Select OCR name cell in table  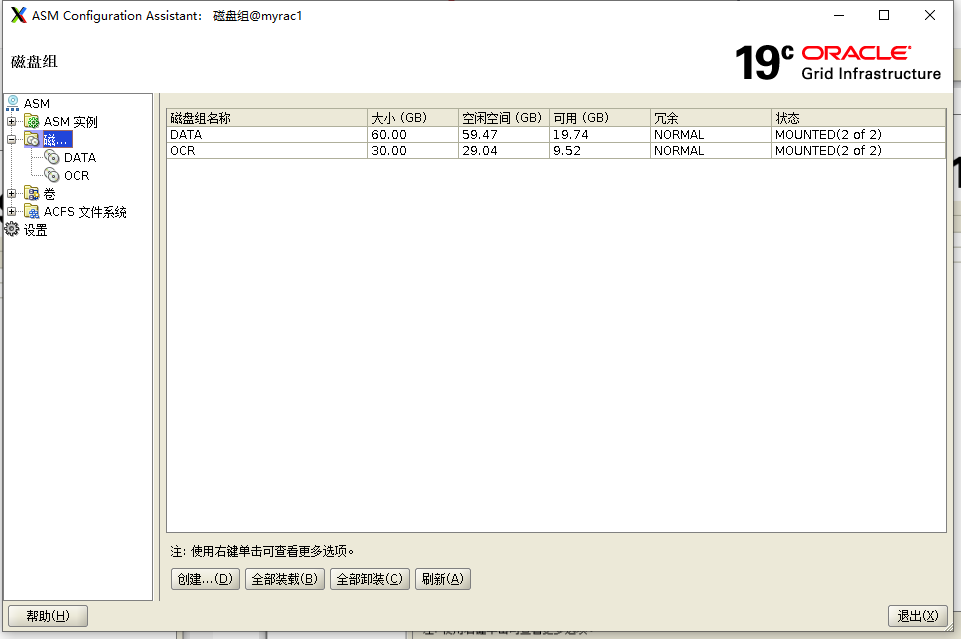pyautogui.click(x=267, y=150)
